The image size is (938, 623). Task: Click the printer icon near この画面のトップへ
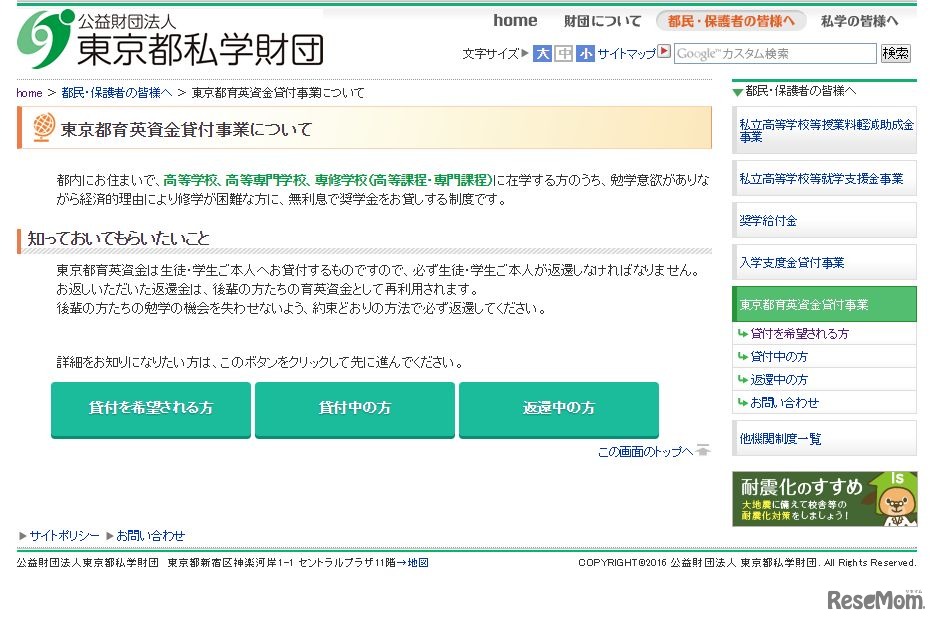[x=703, y=450]
